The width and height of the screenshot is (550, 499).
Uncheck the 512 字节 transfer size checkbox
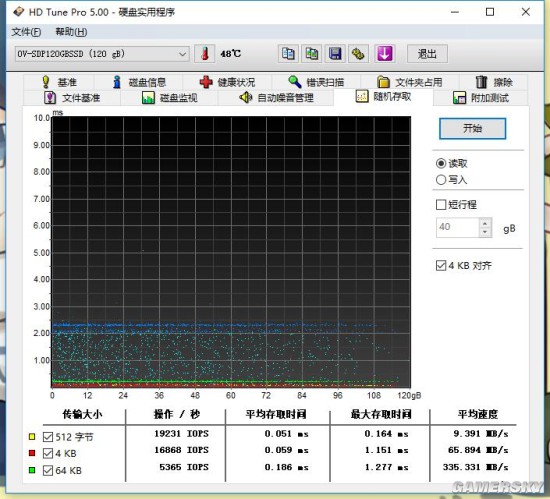pyautogui.click(x=48, y=437)
